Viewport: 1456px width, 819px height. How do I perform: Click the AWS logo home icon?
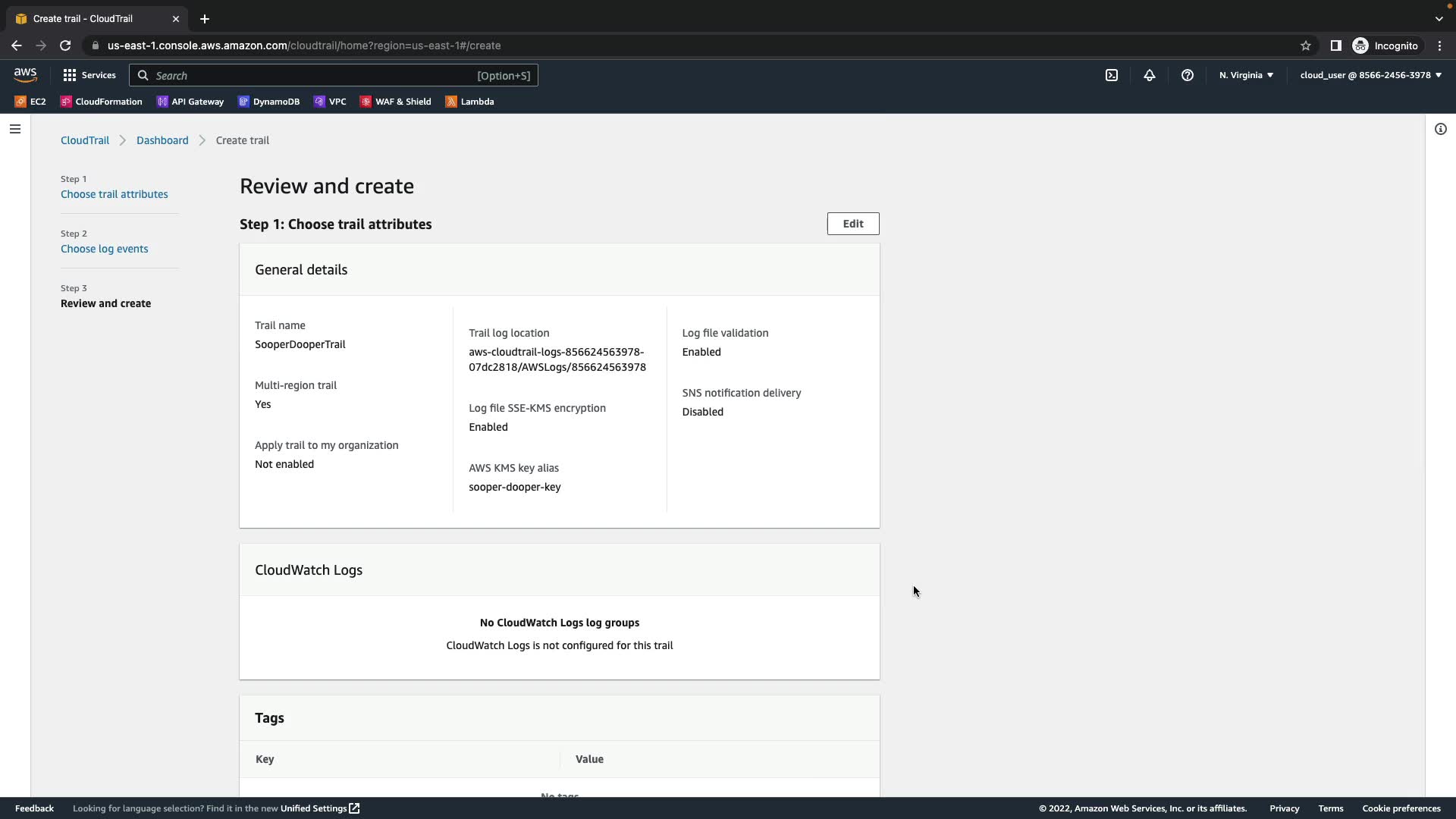[x=25, y=74]
